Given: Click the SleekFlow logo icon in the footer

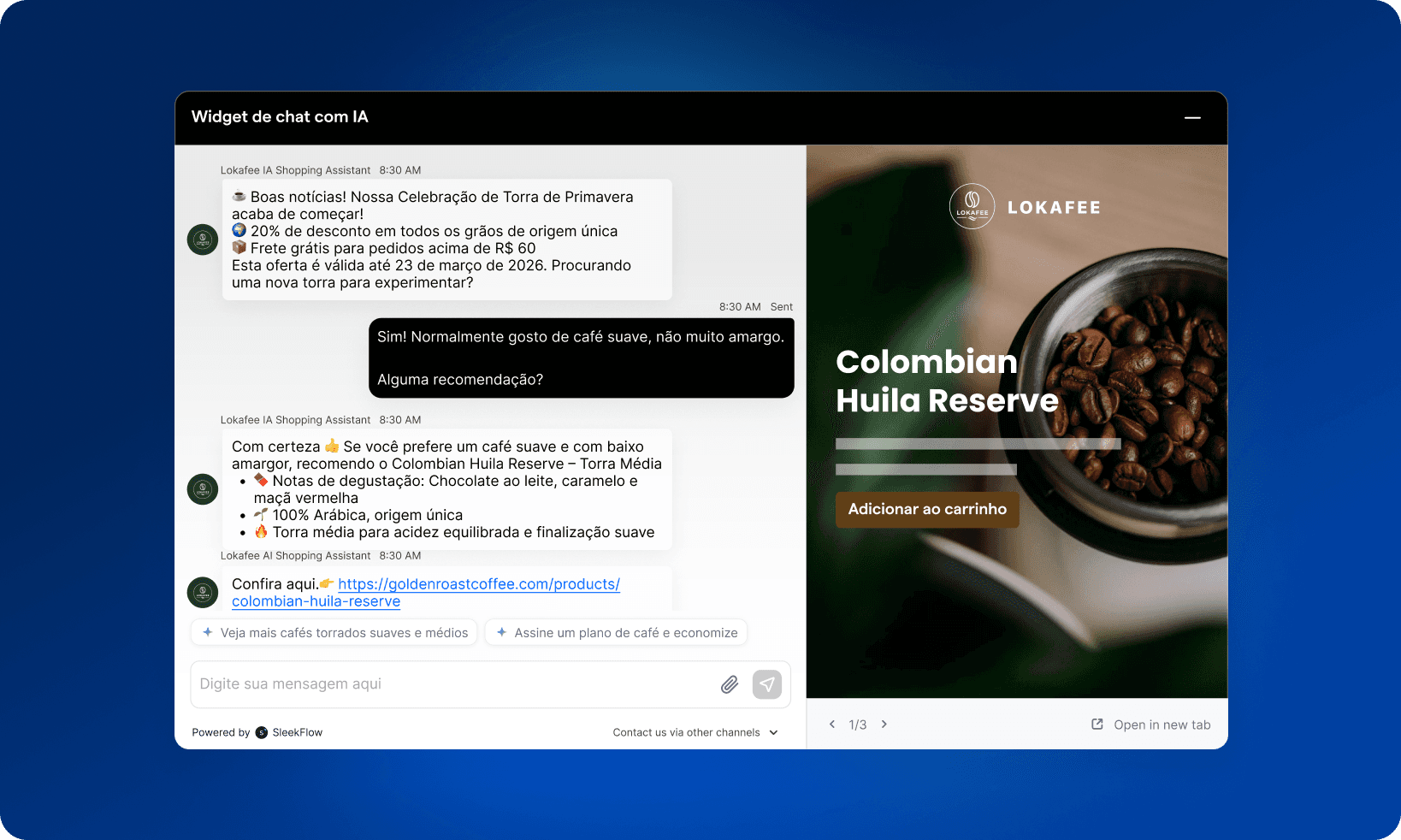Looking at the screenshot, I should [x=261, y=732].
